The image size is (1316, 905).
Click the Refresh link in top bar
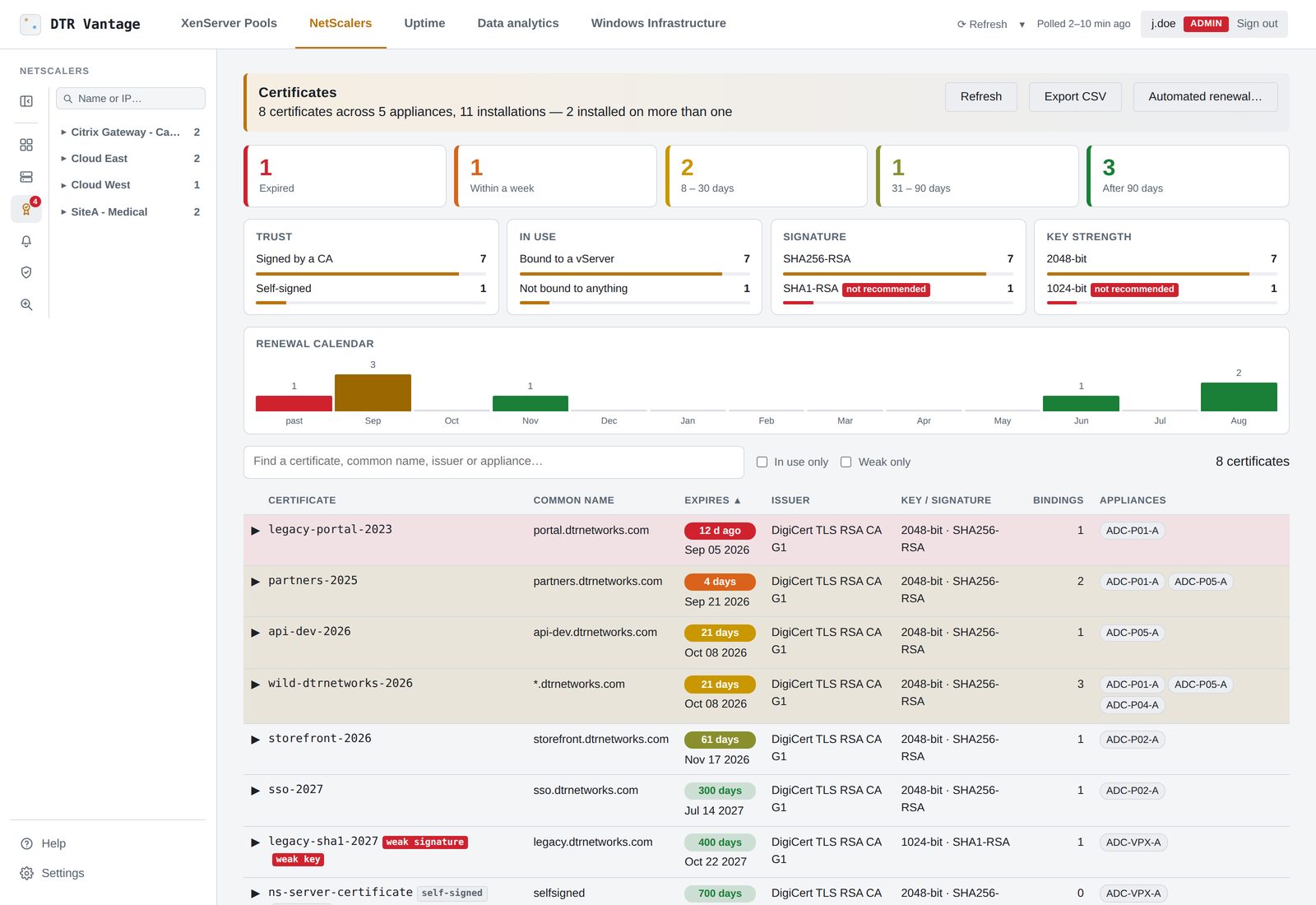tap(982, 24)
